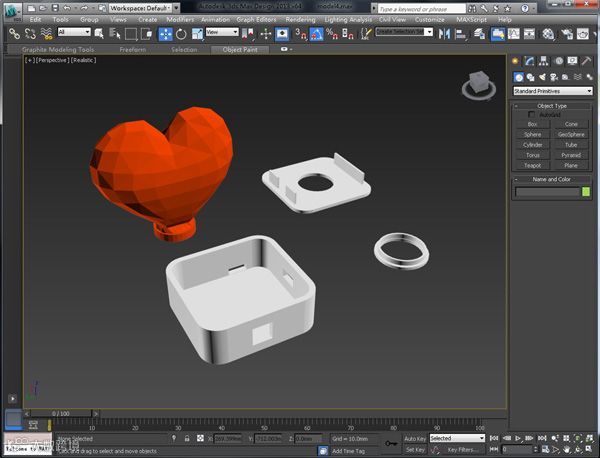
Task: Select the Shapes category icon
Action: (x=530, y=77)
